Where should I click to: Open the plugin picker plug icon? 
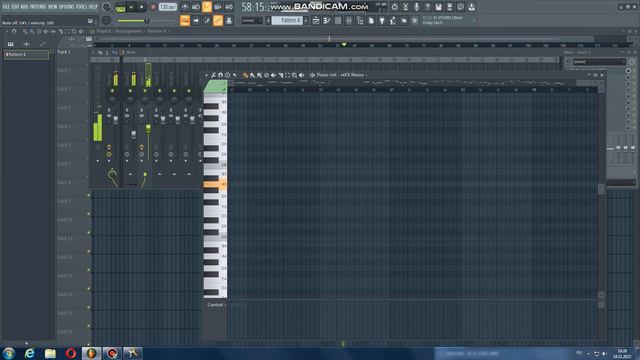coord(382,20)
